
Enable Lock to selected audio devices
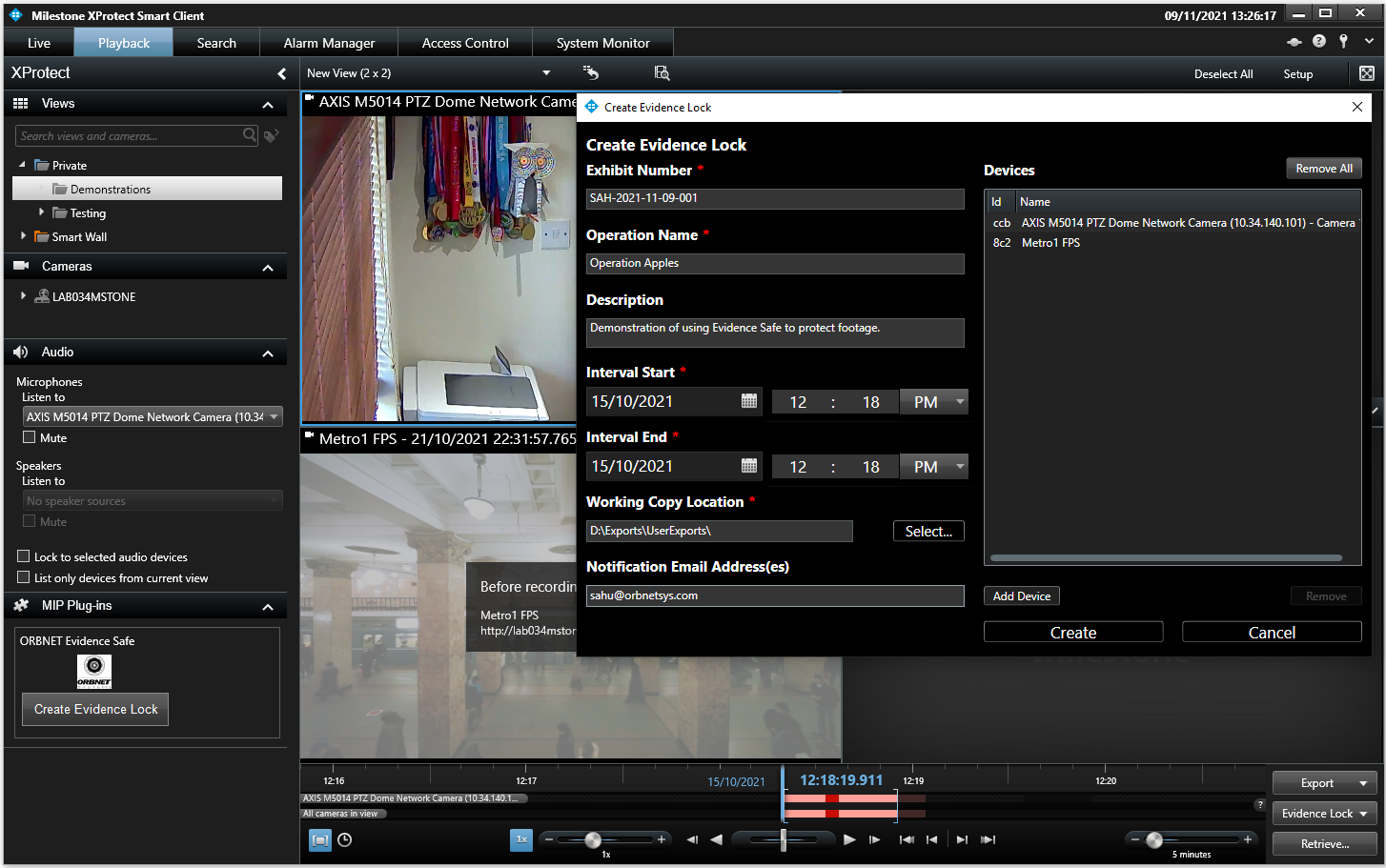point(24,556)
